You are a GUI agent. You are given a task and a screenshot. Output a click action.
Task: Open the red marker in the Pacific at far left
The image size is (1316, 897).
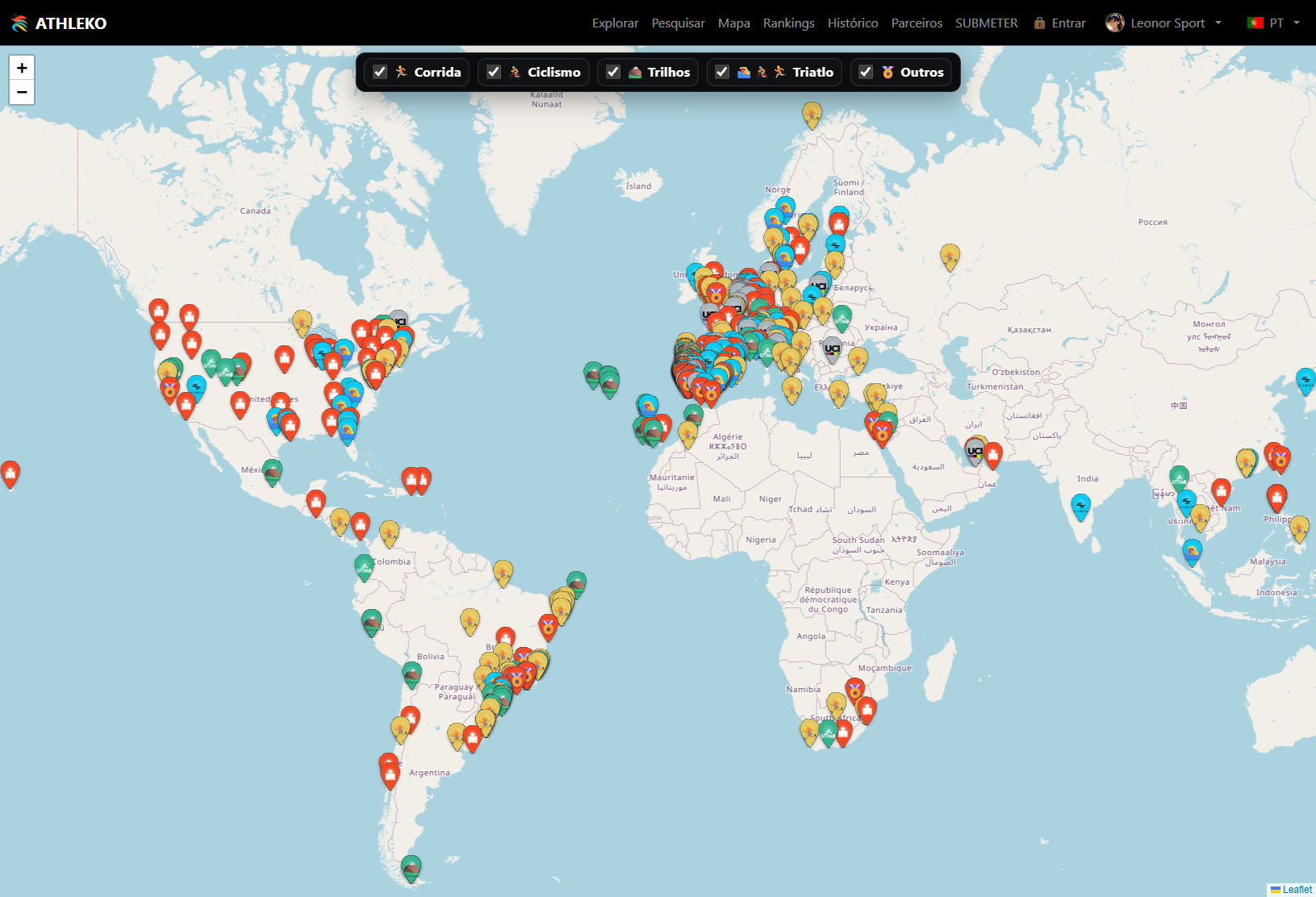10,473
